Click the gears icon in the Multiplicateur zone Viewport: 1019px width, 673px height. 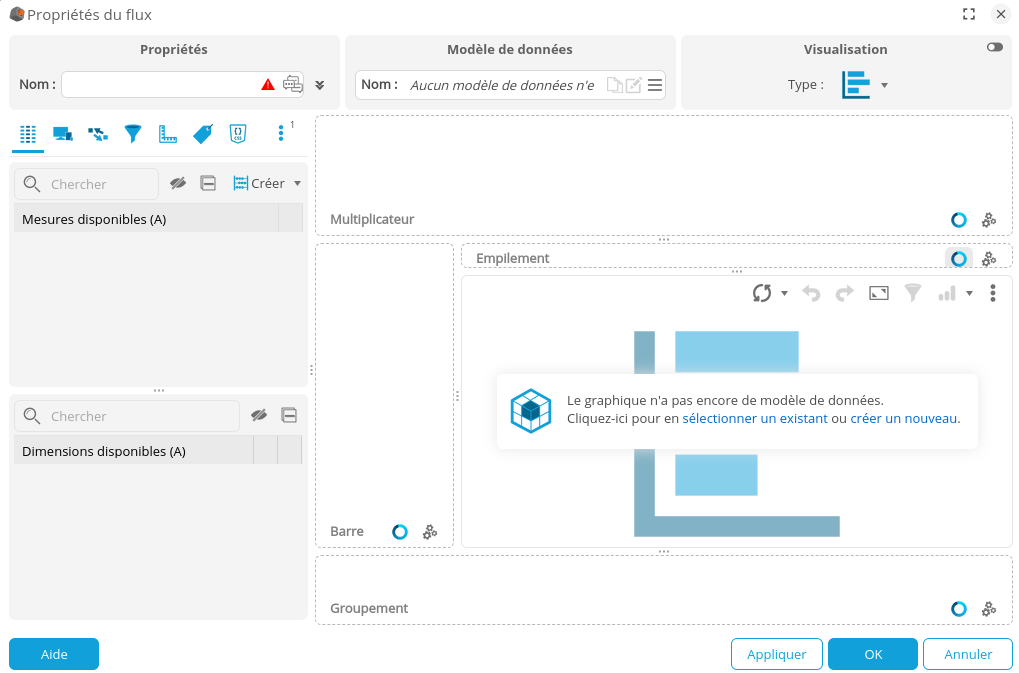(989, 220)
